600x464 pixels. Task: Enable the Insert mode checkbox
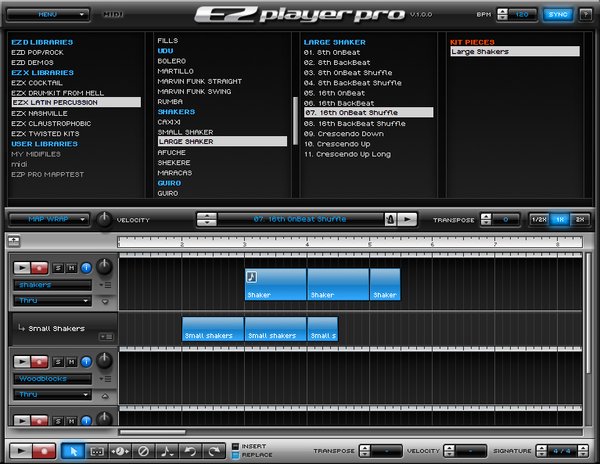[235, 446]
